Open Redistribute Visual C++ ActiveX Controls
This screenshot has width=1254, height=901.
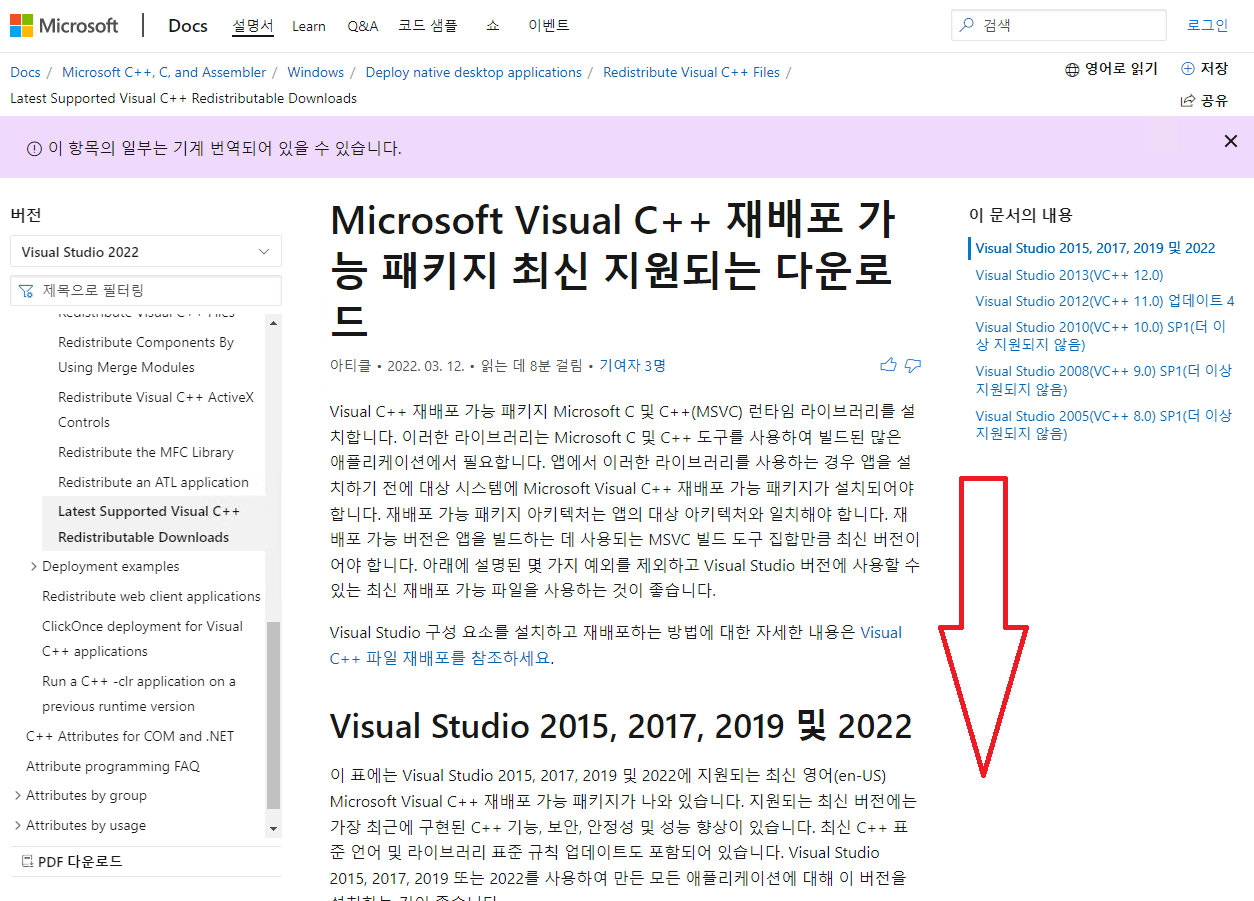click(156, 410)
